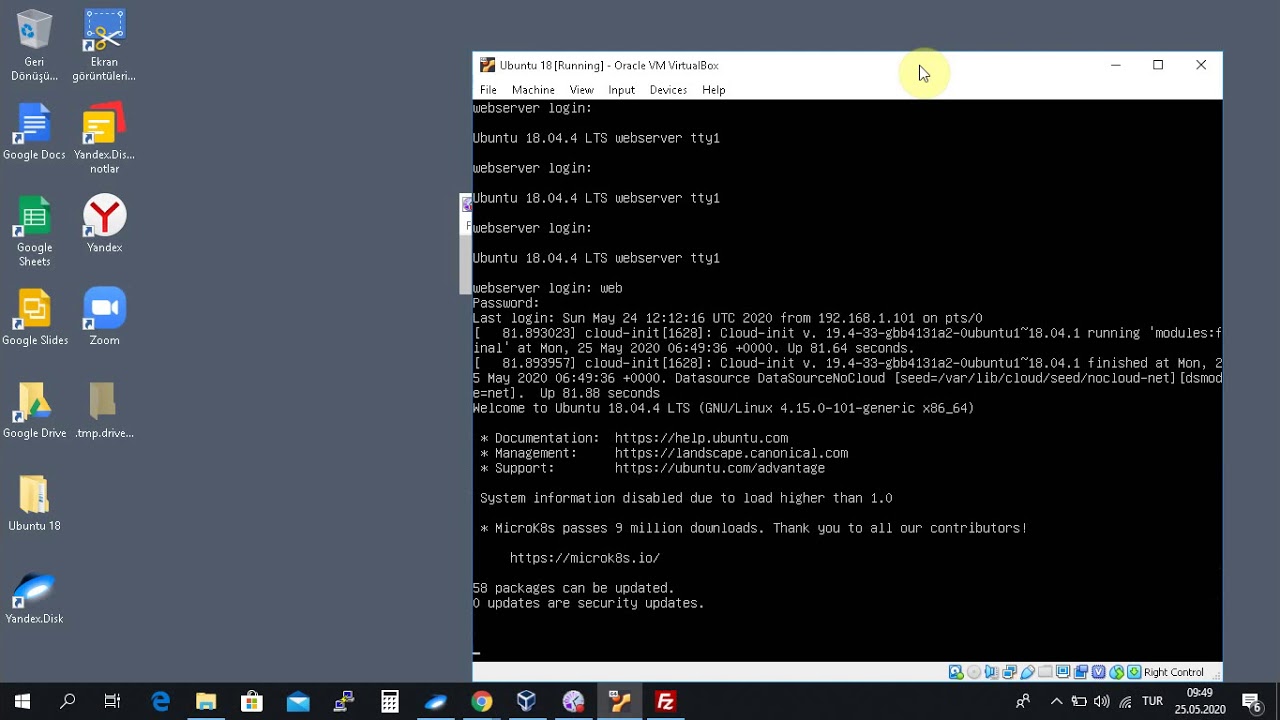Screen dimensions: 1280x720
Task: Open the Windows Start menu
Action: 22,702
